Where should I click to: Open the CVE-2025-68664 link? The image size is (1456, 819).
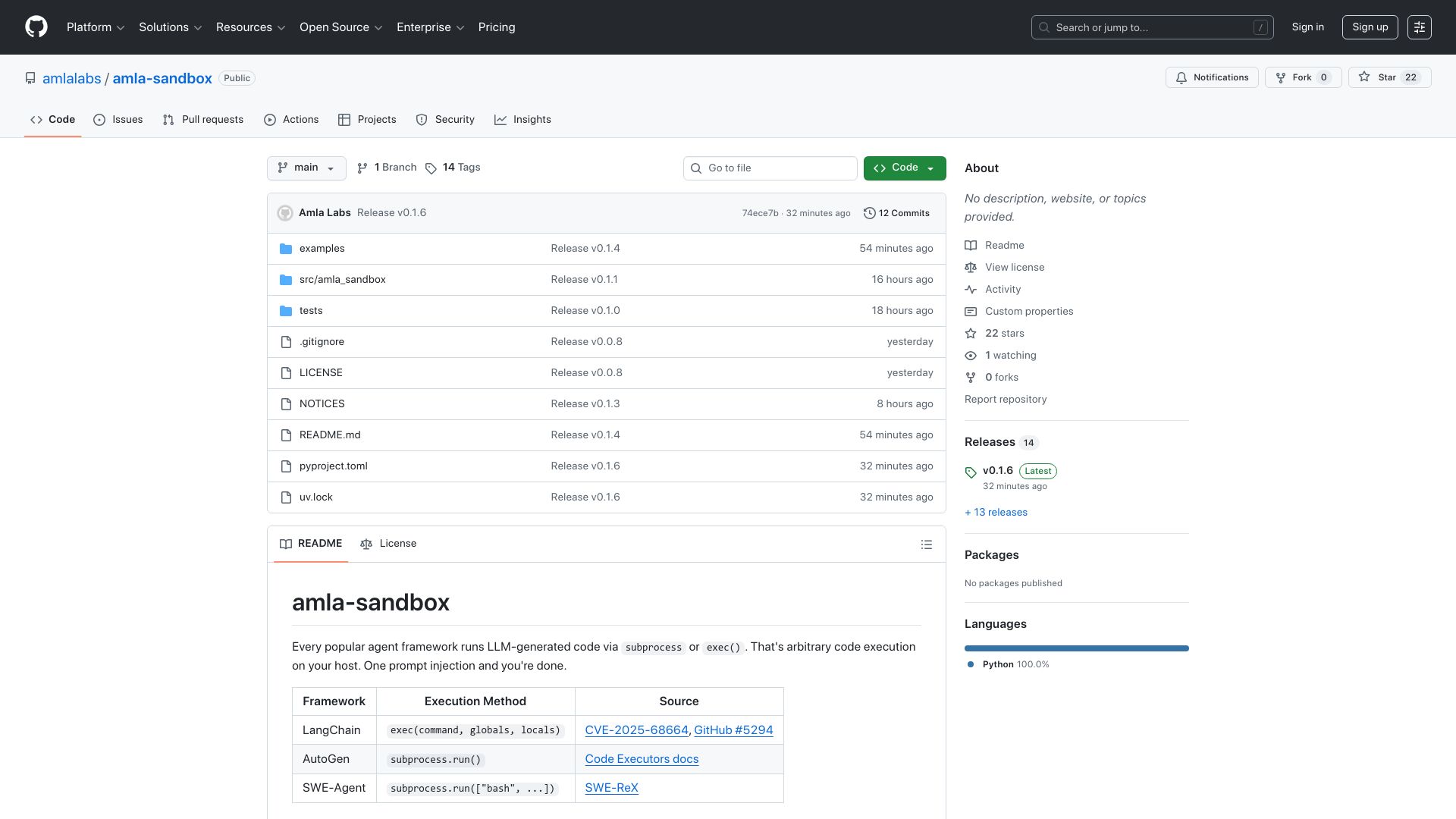pos(636,730)
